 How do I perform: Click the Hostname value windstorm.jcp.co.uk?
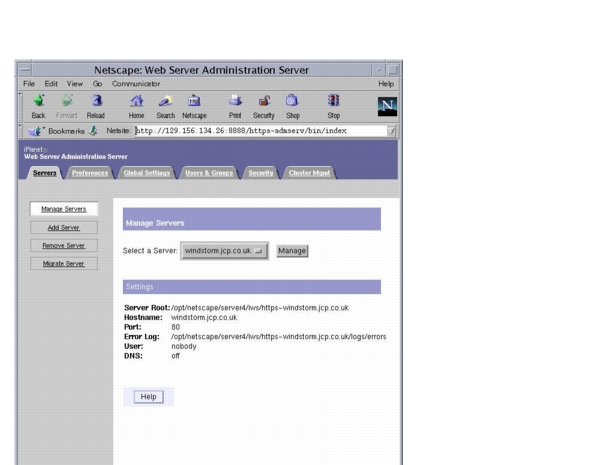(x=204, y=318)
